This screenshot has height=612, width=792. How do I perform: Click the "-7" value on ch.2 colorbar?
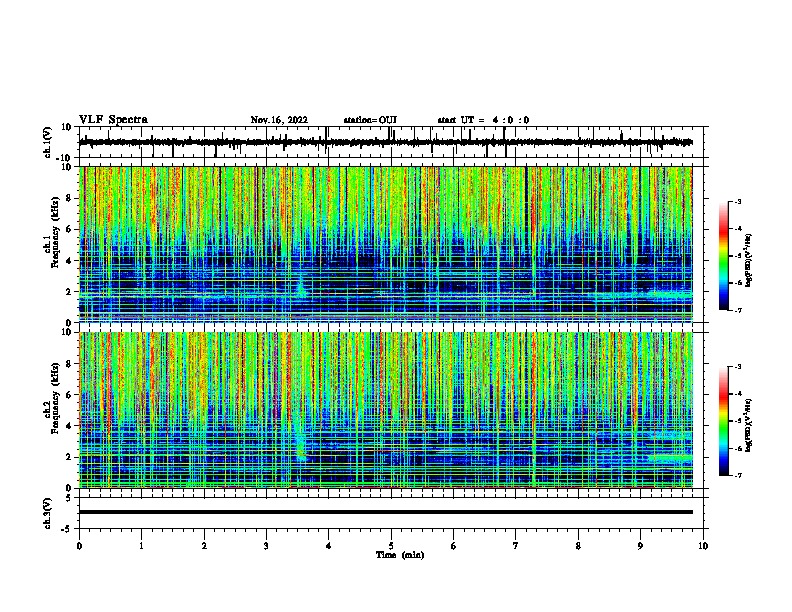(x=737, y=475)
